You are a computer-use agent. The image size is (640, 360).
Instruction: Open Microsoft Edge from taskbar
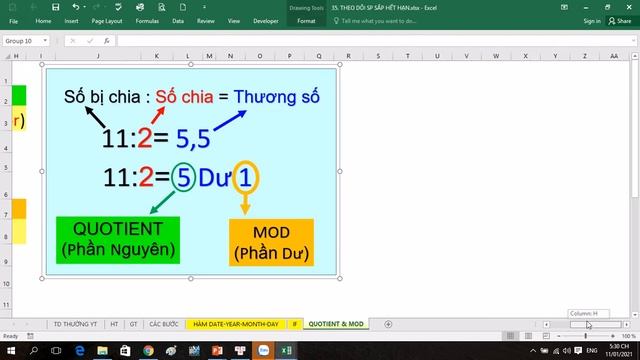pos(80,351)
